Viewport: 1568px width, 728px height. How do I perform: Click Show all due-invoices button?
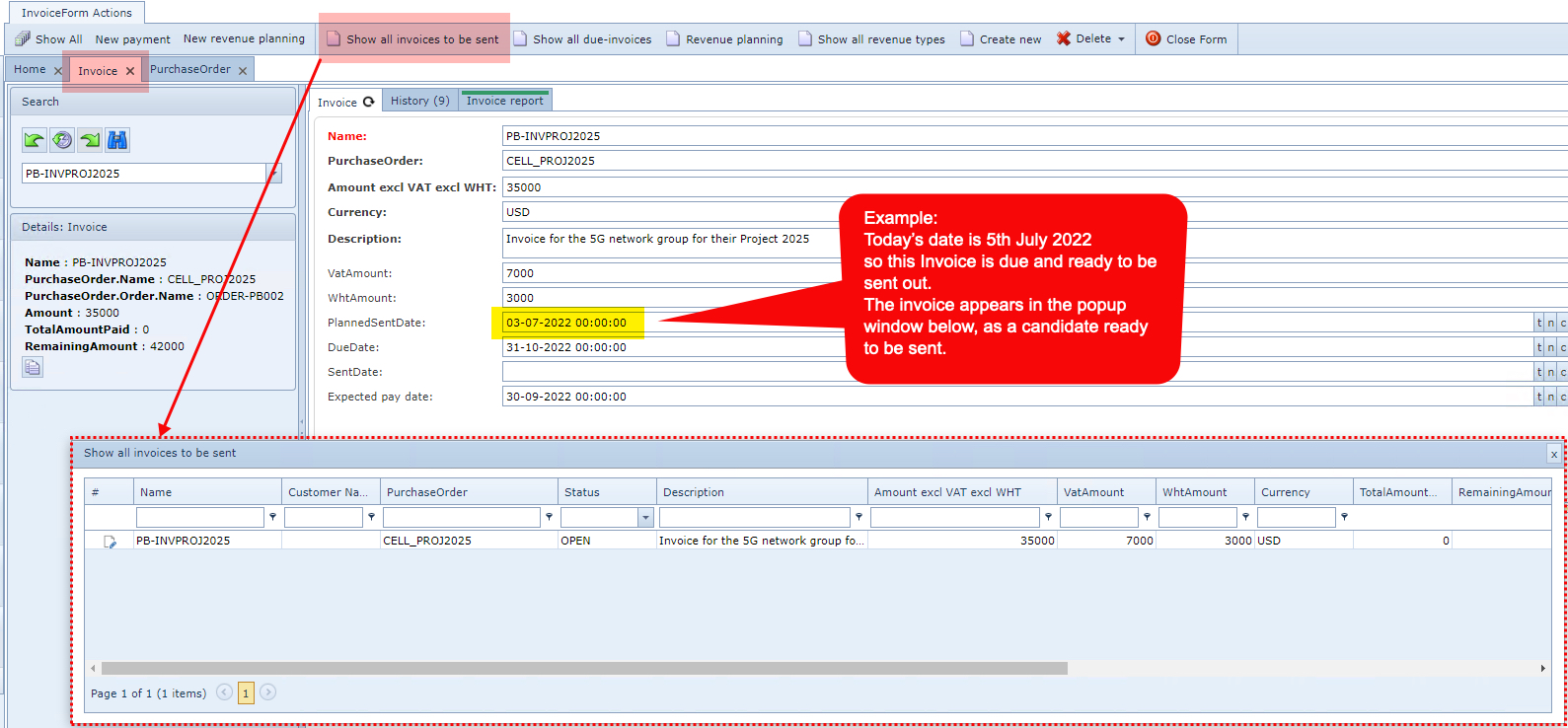tap(583, 39)
